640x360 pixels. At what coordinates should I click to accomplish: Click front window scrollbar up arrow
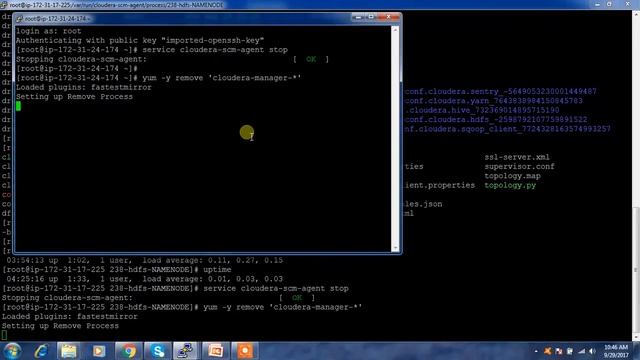tap(395, 30)
